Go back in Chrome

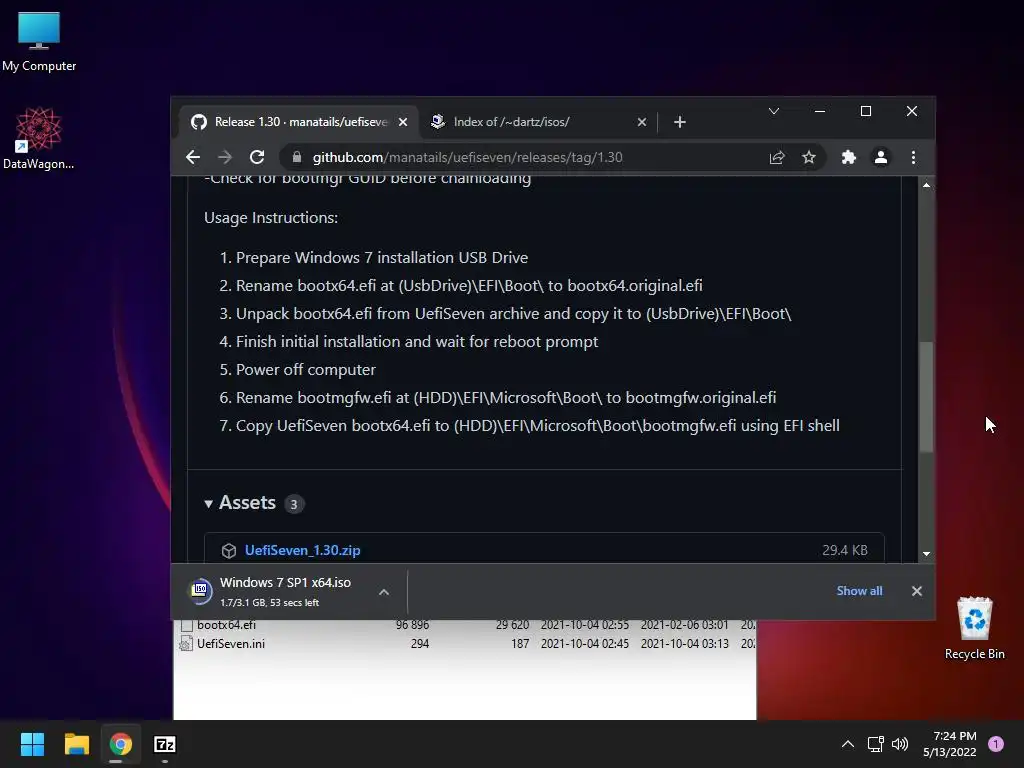[193, 157]
